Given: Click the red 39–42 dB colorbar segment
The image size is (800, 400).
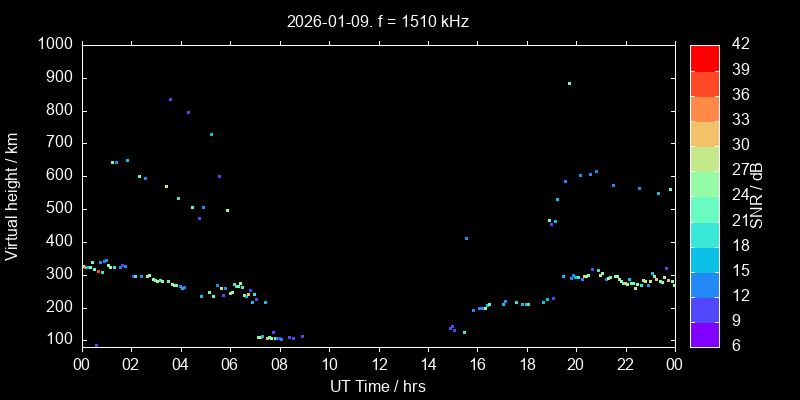Looking at the screenshot, I should pyautogui.click(x=704, y=58).
